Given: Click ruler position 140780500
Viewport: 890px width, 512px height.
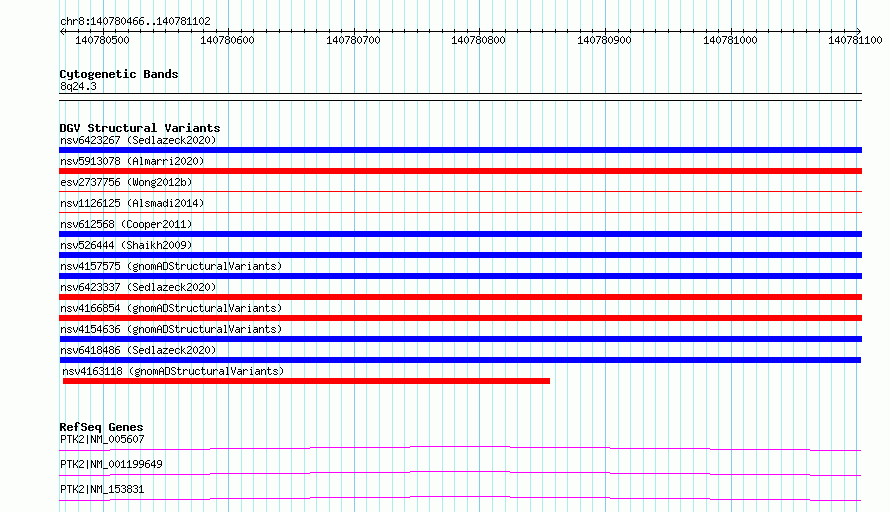Looking at the screenshot, I should coord(102,40).
